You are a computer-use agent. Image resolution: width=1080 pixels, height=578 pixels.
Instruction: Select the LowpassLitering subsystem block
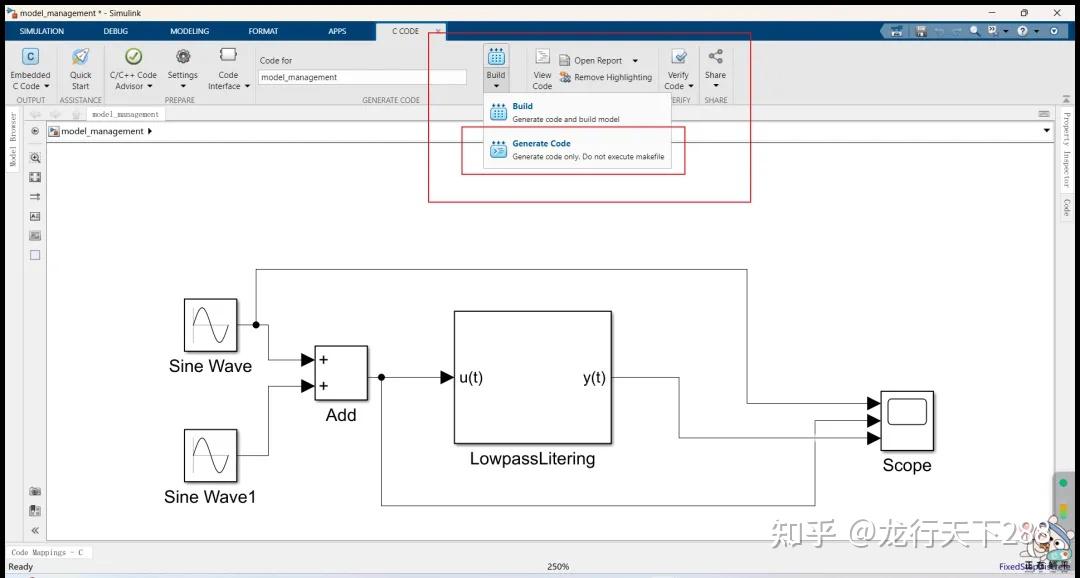coord(532,378)
